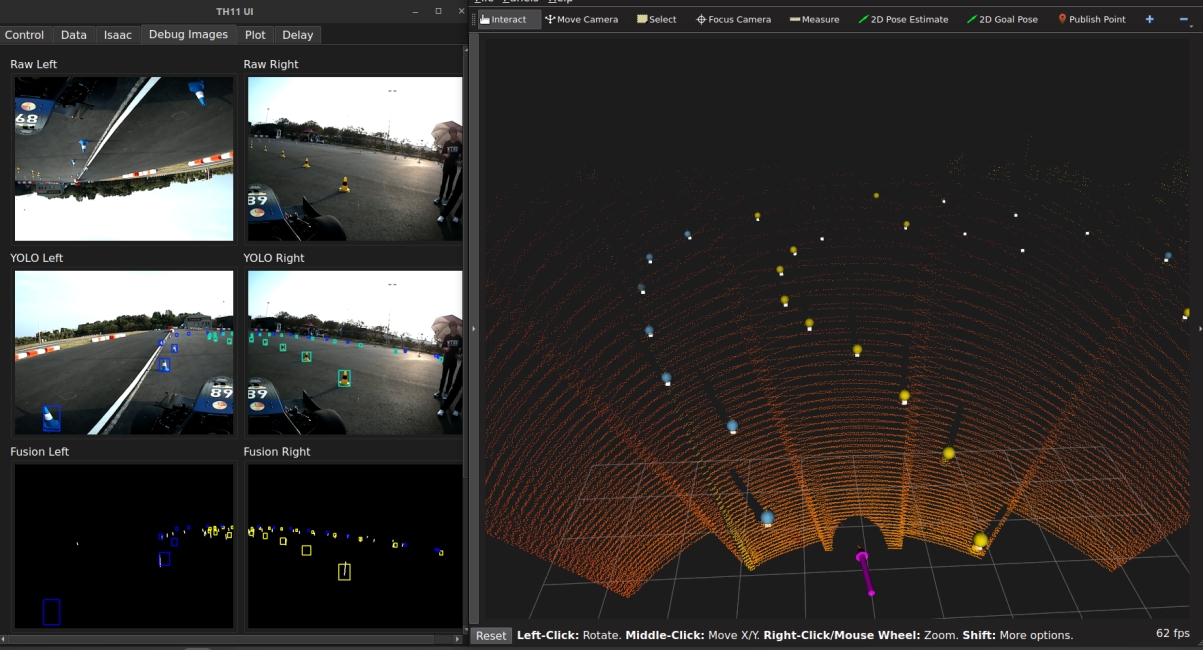Activate the Publish Point tool
Screen dimensions: 1203x650
click(1091, 19)
